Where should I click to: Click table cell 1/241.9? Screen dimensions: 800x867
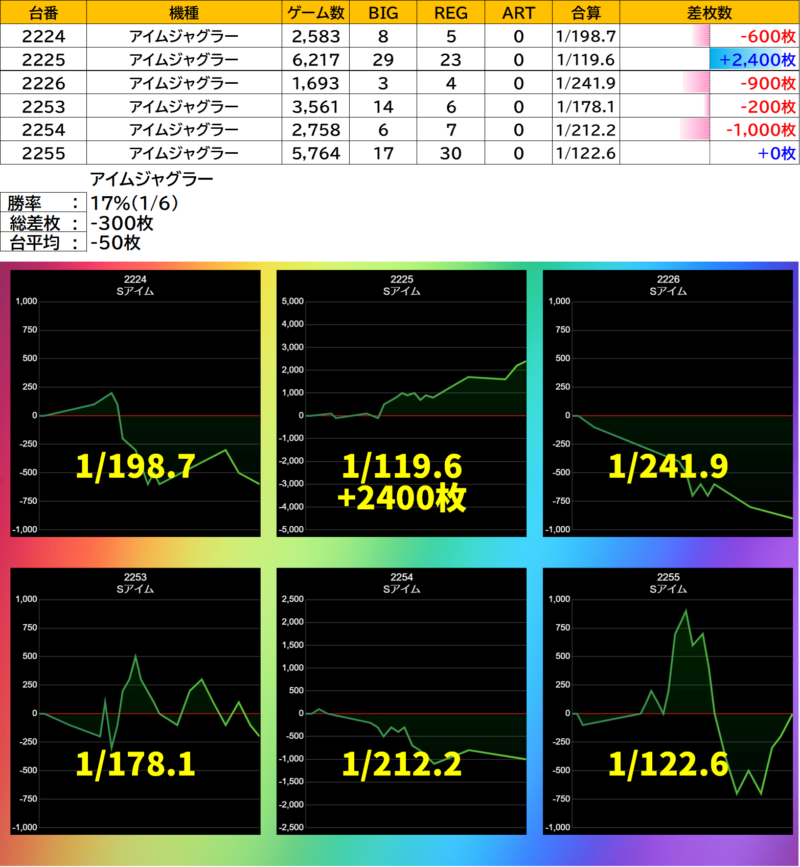click(585, 83)
